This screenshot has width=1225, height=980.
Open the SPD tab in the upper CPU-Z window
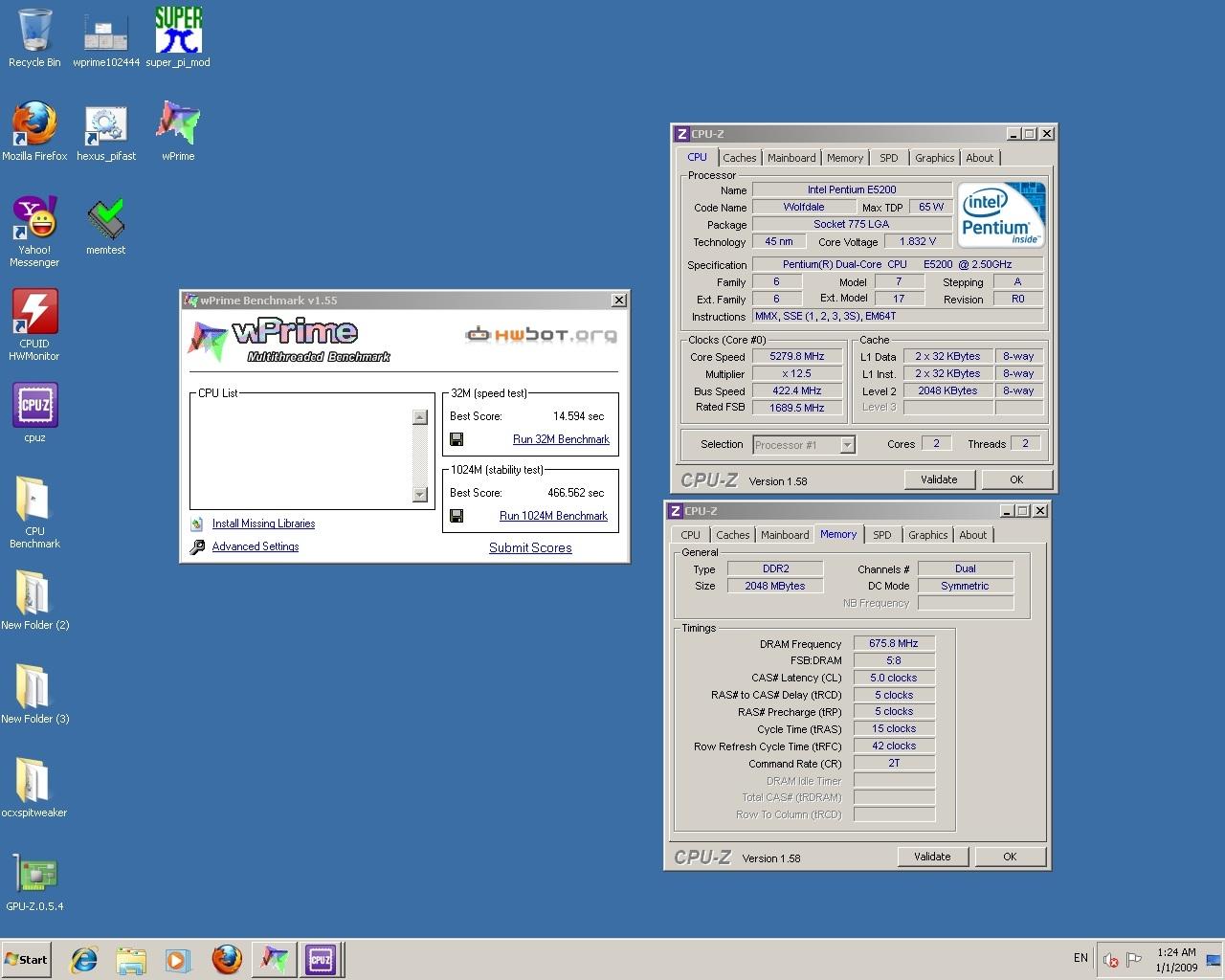(889, 158)
